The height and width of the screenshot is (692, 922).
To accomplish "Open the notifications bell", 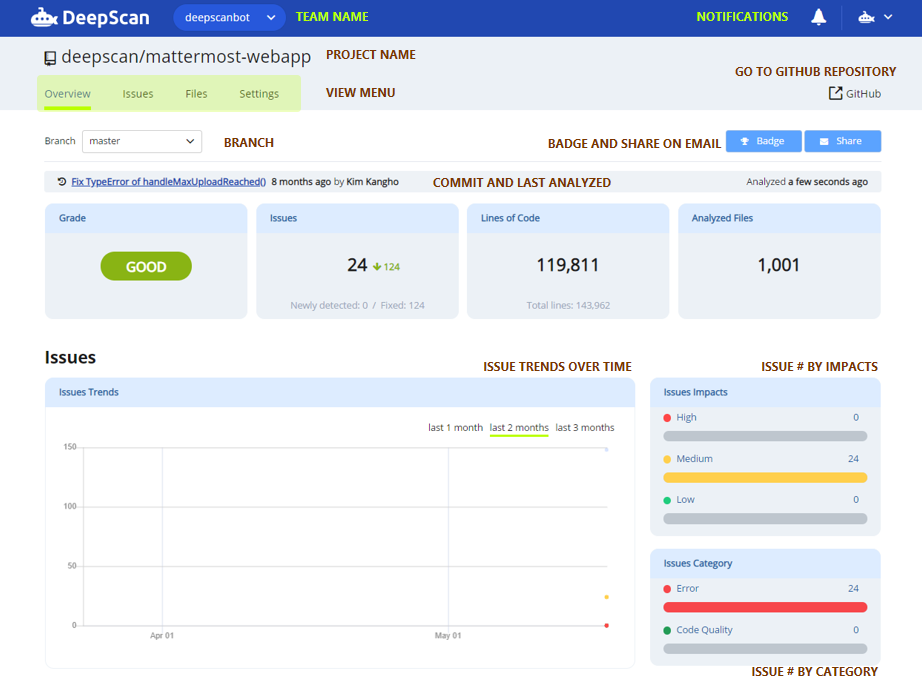I will 819,17.
